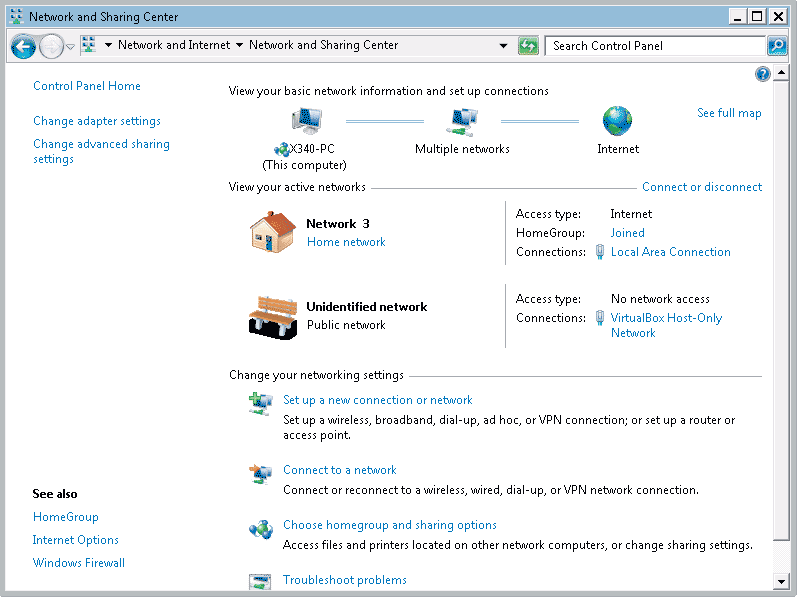This screenshot has height=597, width=797.
Task: Expand the address bar history dropdown
Action: point(503,46)
